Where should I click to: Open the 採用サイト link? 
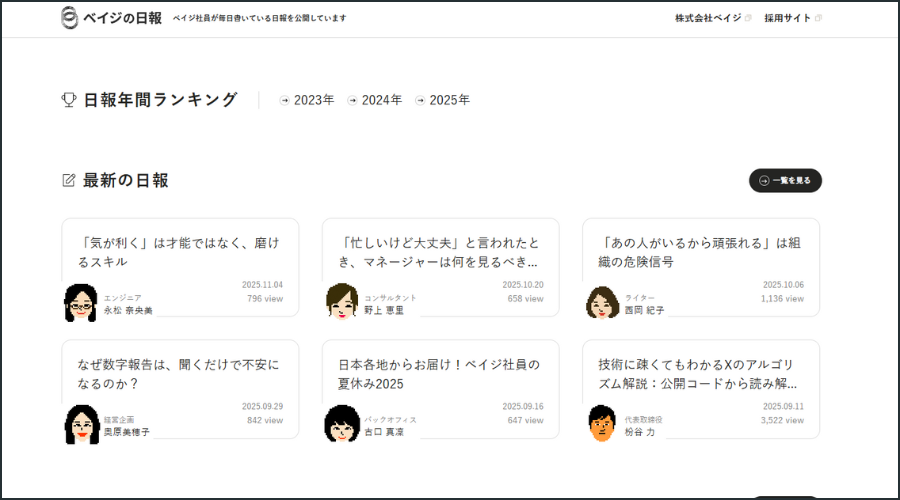788,18
